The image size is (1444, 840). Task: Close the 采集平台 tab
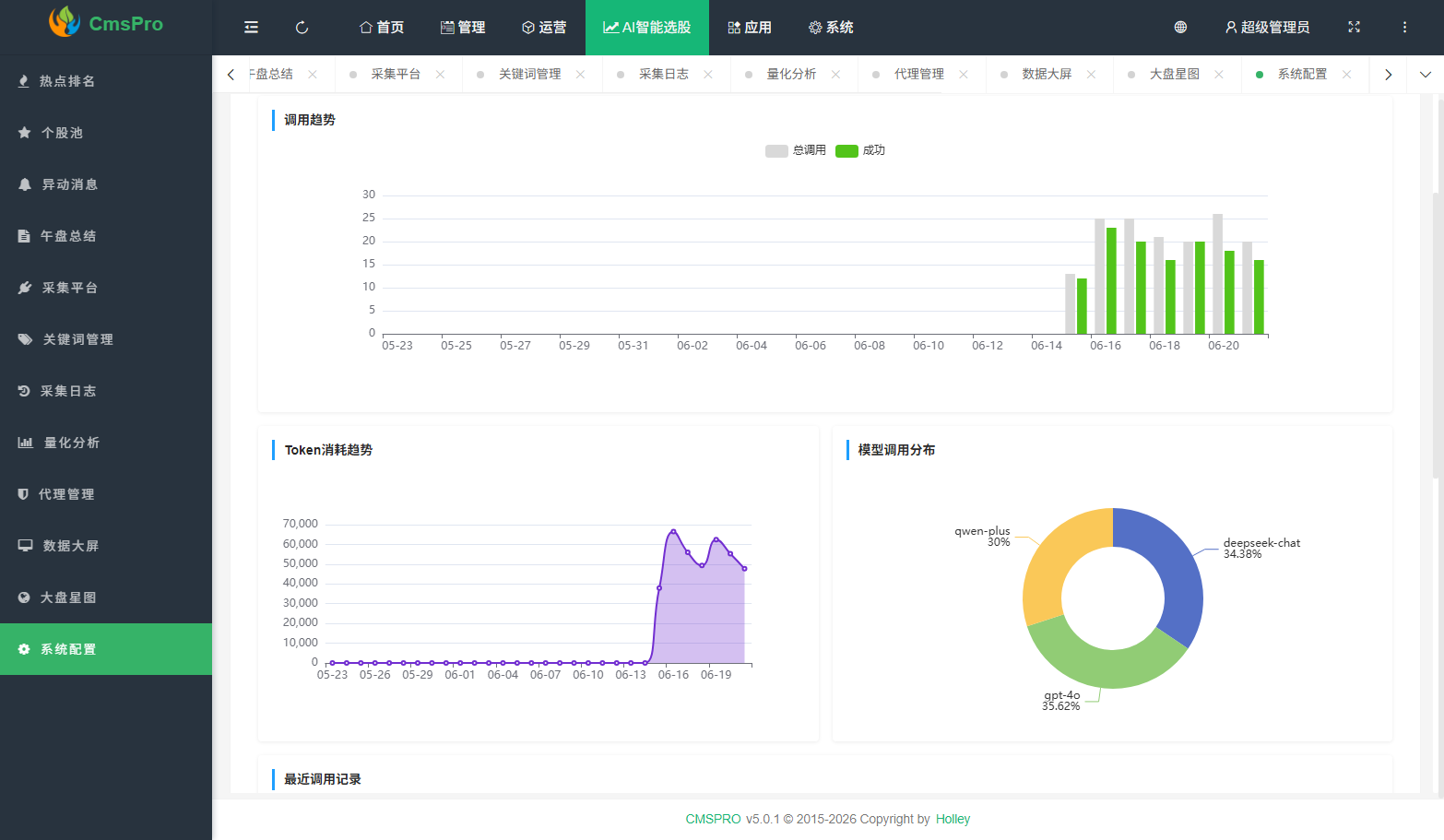441,75
